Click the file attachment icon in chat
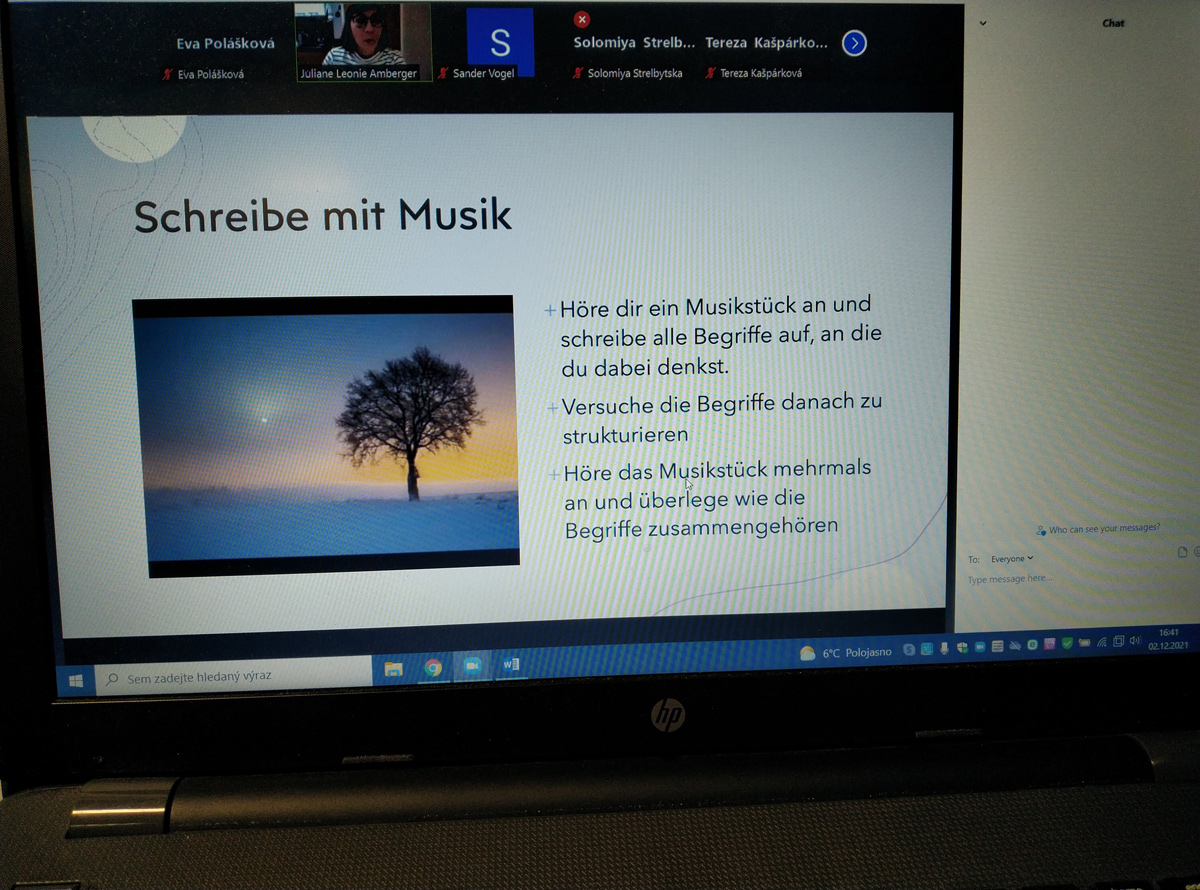1200x890 pixels. point(1182,552)
